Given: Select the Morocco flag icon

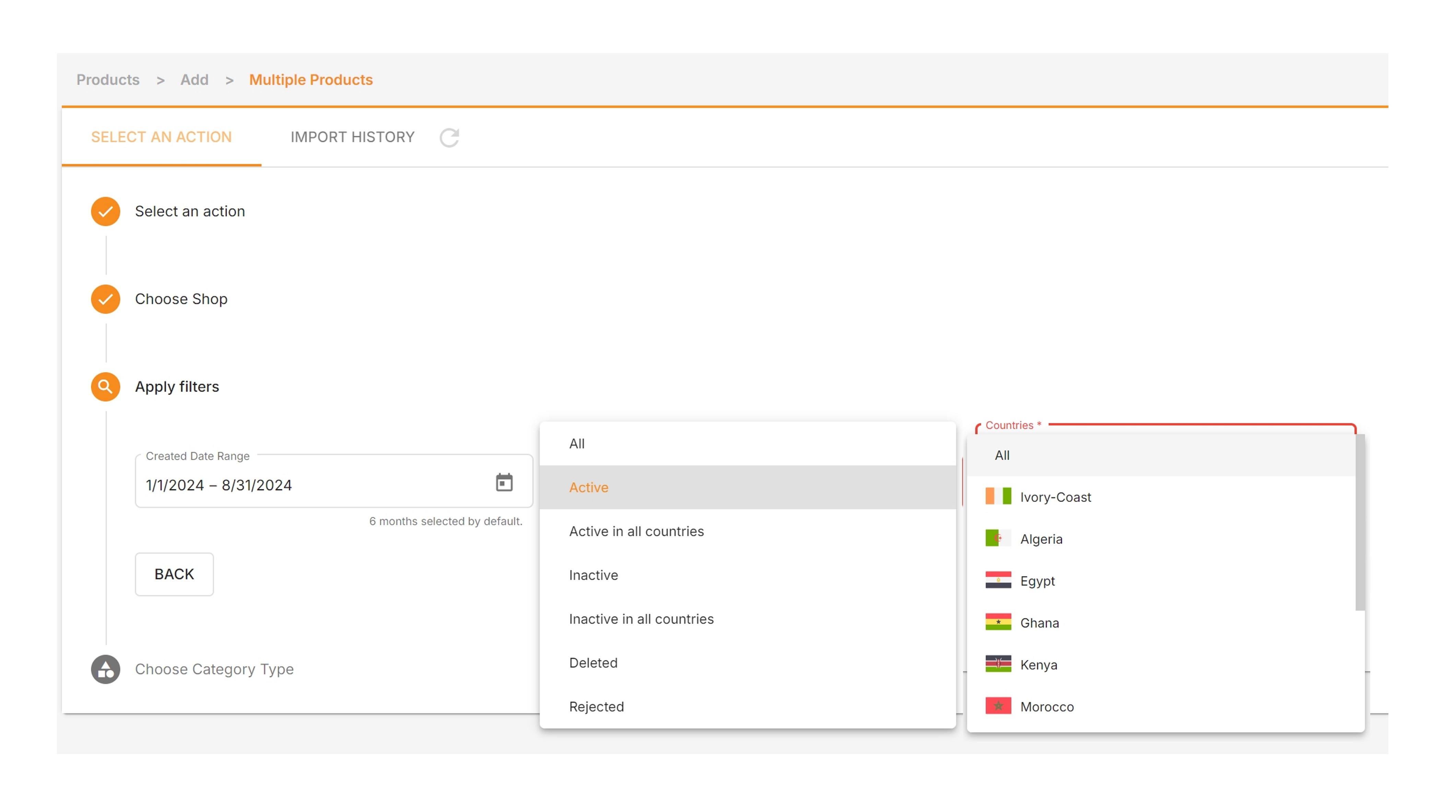Looking at the screenshot, I should click(998, 706).
